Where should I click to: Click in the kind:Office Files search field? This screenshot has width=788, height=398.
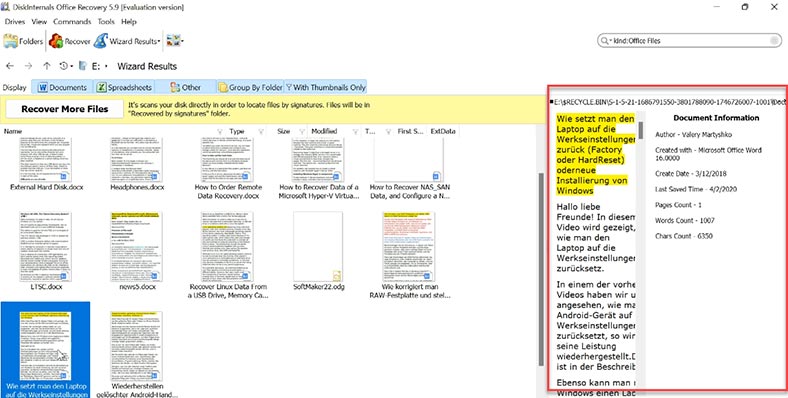(690, 41)
